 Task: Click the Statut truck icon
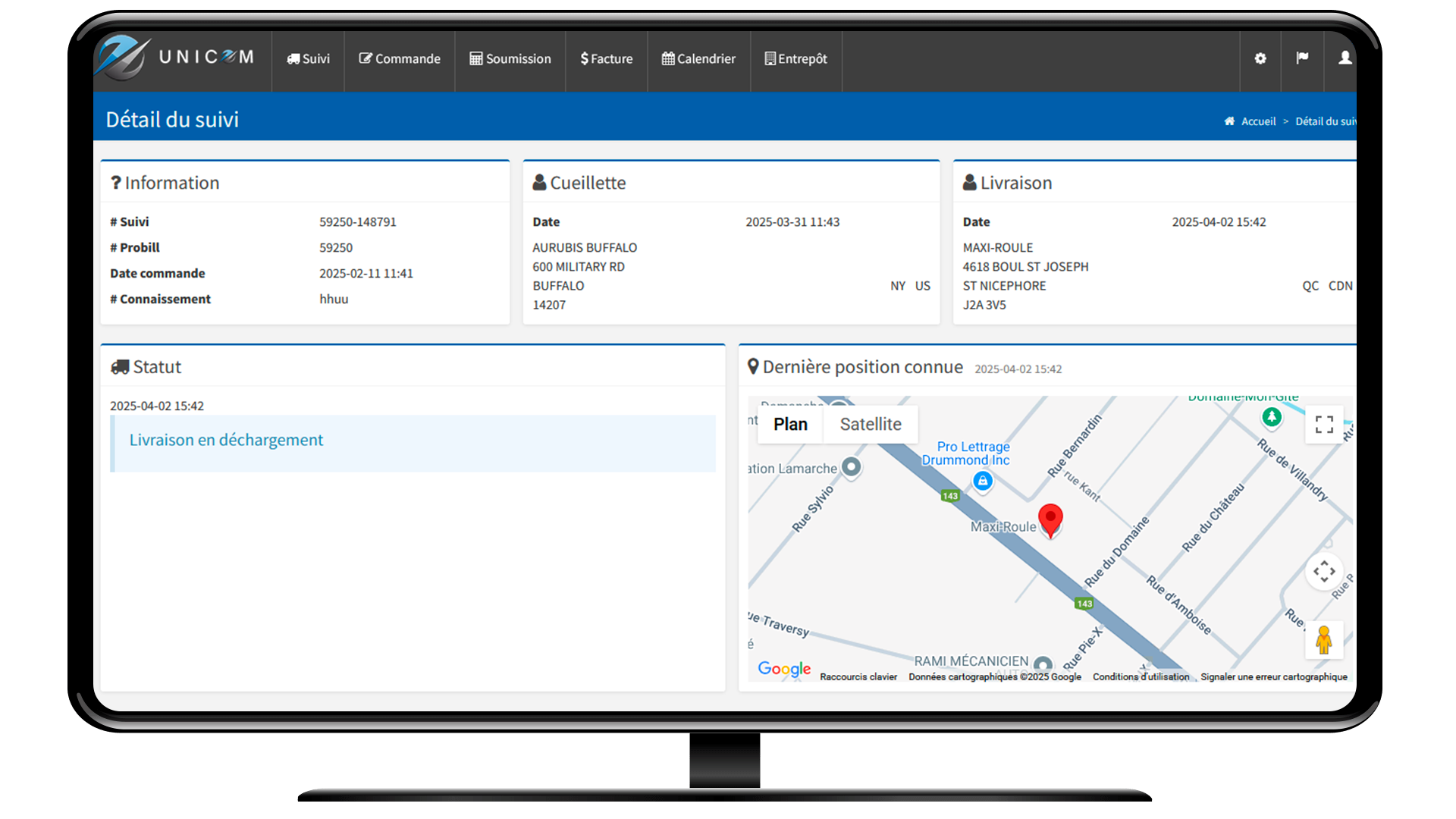click(120, 367)
